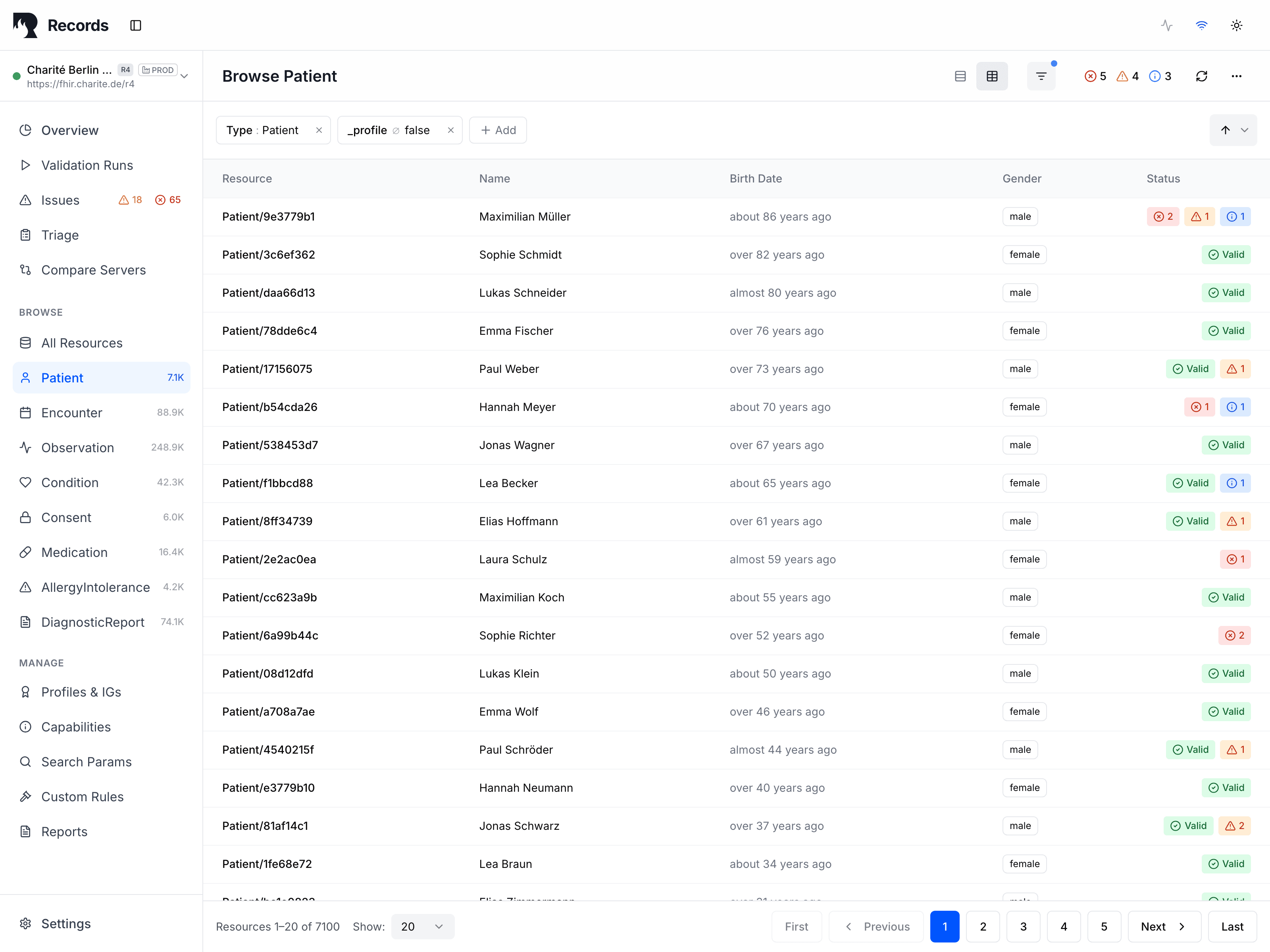Click the Add filter button
Screen dimensions: 1270x952
point(498,130)
